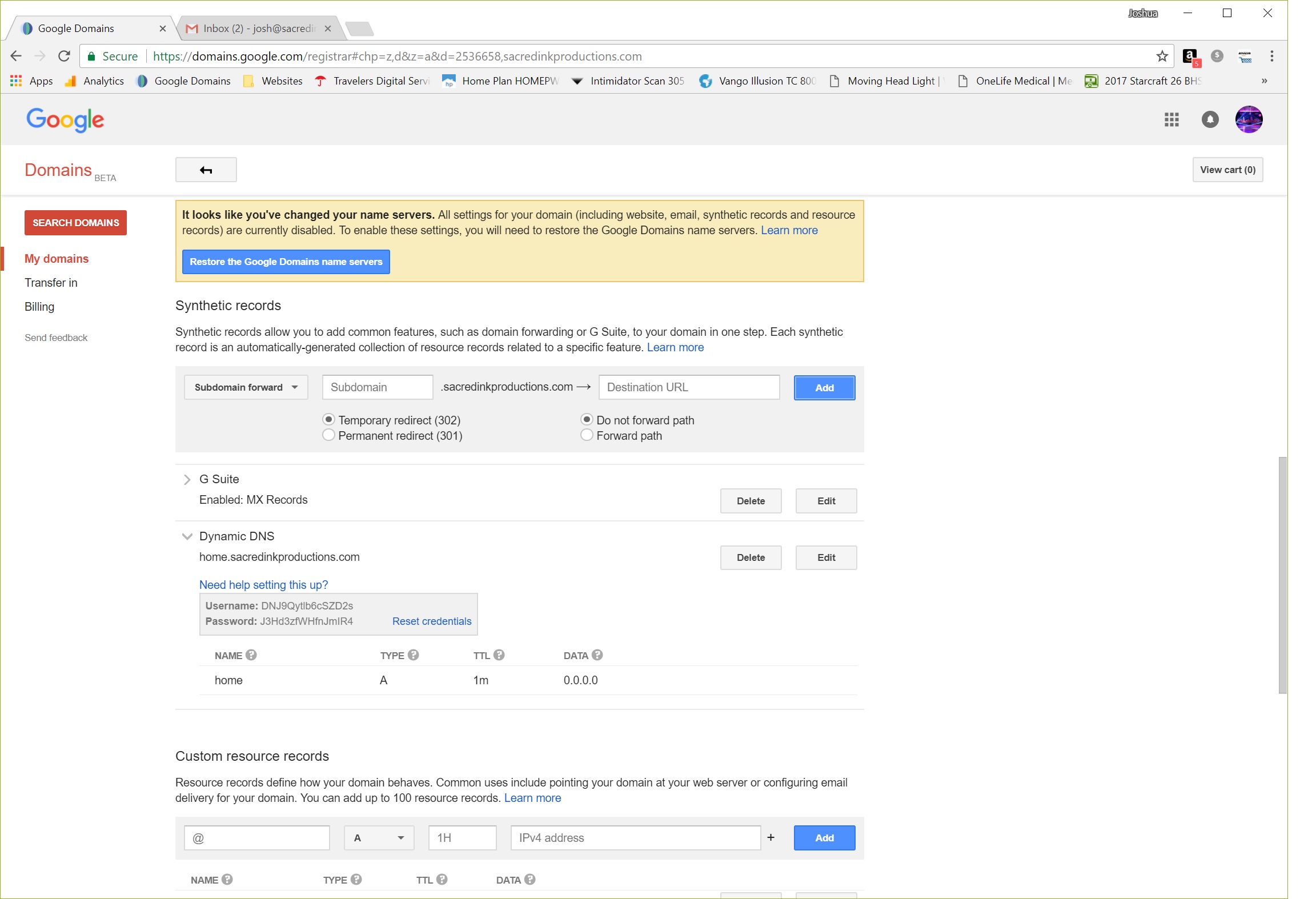The height and width of the screenshot is (899, 1316).
Task: Open the Subdomain forward dropdown
Action: [x=246, y=387]
